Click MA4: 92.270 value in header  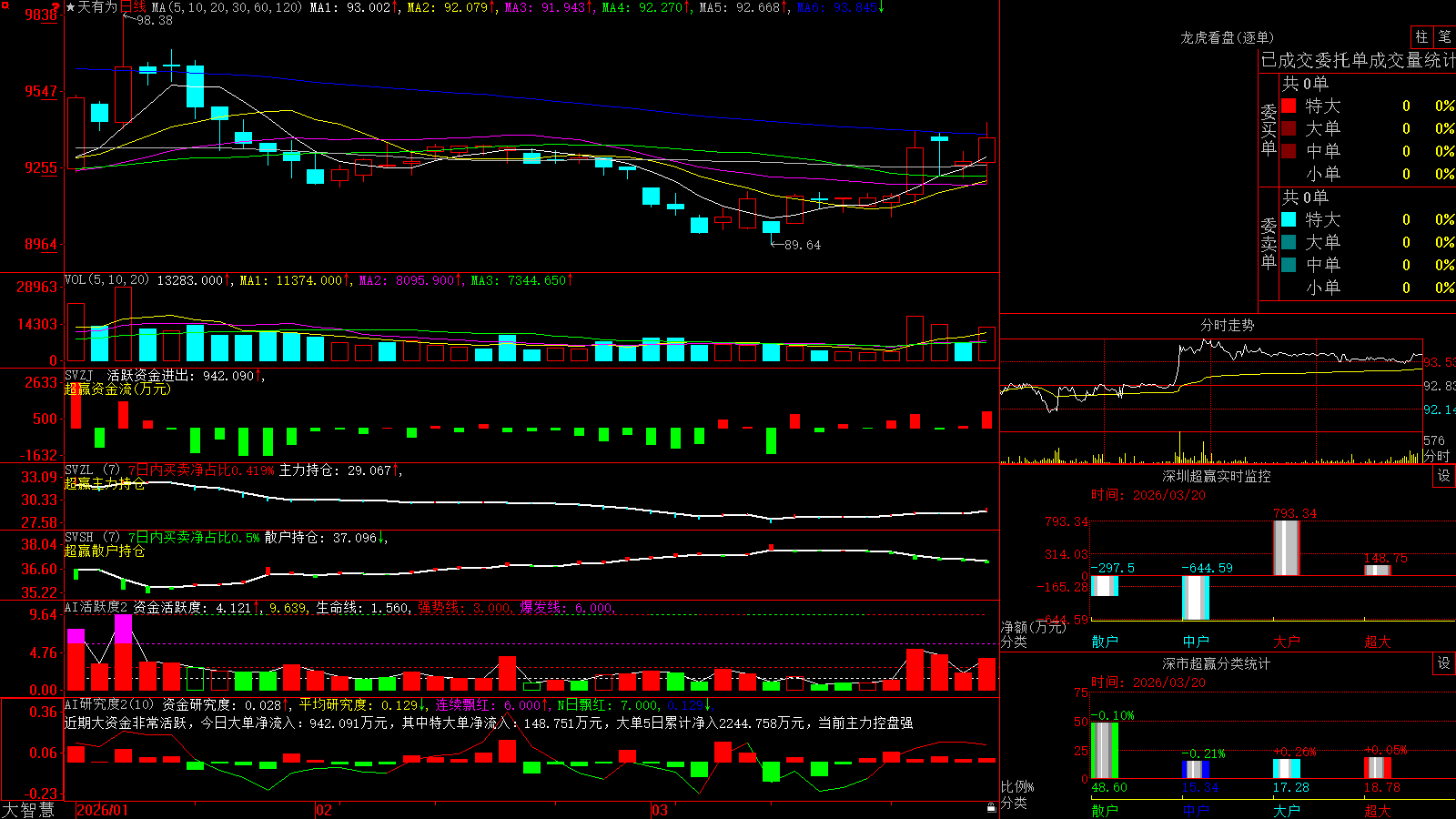coord(642,7)
